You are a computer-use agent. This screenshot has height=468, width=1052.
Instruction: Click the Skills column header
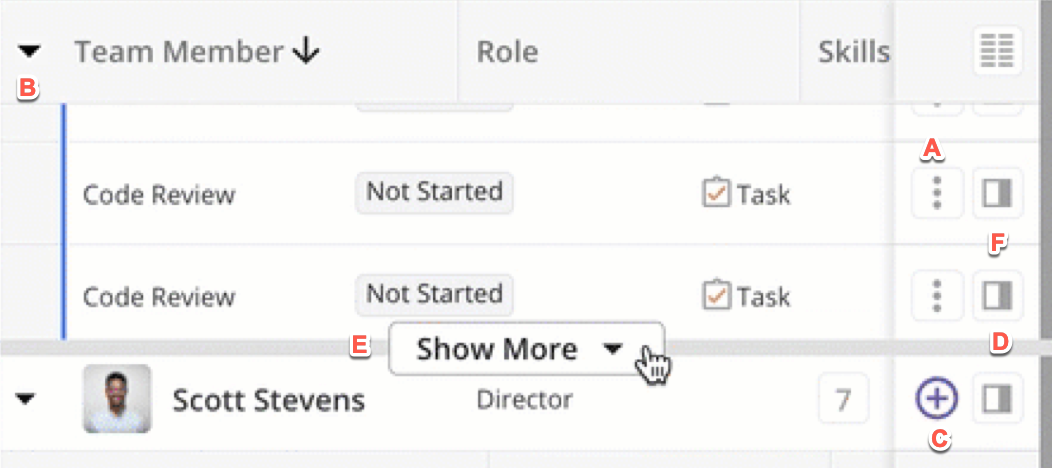click(x=853, y=52)
